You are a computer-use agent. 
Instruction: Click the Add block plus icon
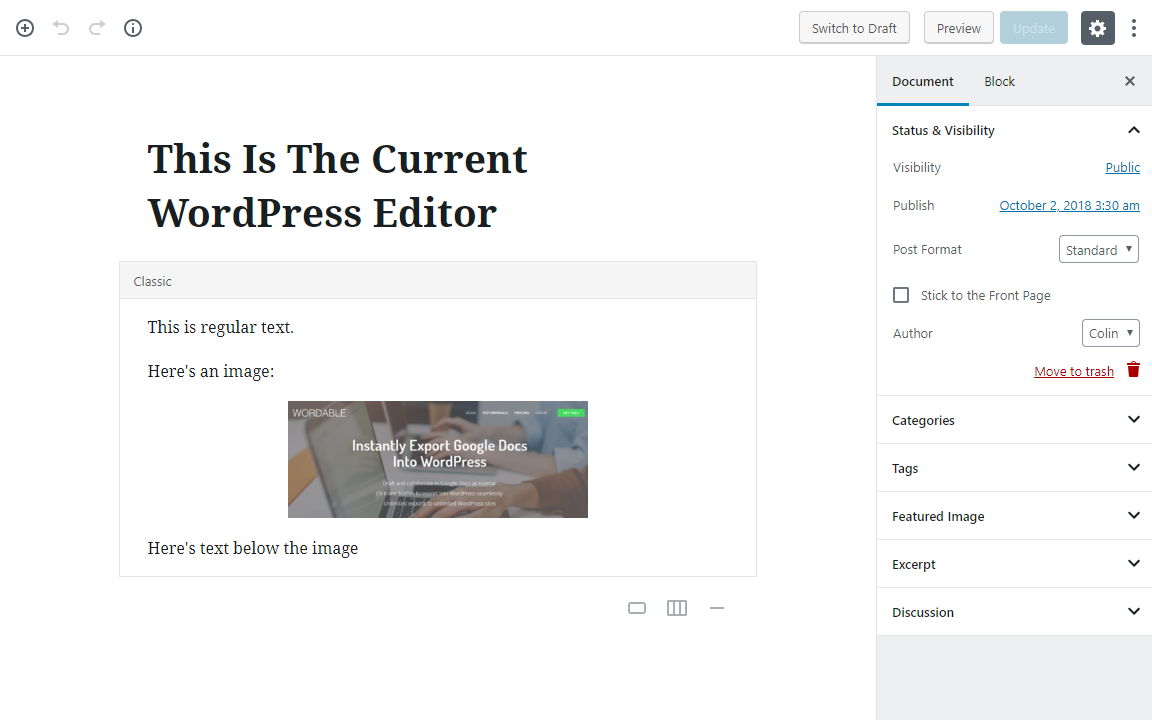point(25,28)
